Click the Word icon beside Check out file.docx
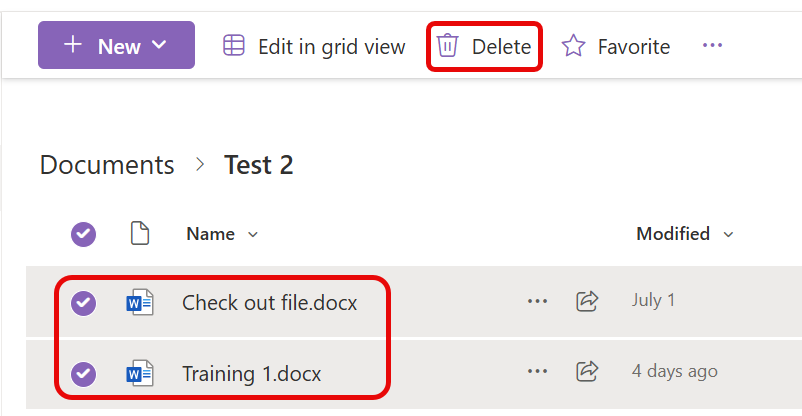802x416 pixels. point(139,302)
